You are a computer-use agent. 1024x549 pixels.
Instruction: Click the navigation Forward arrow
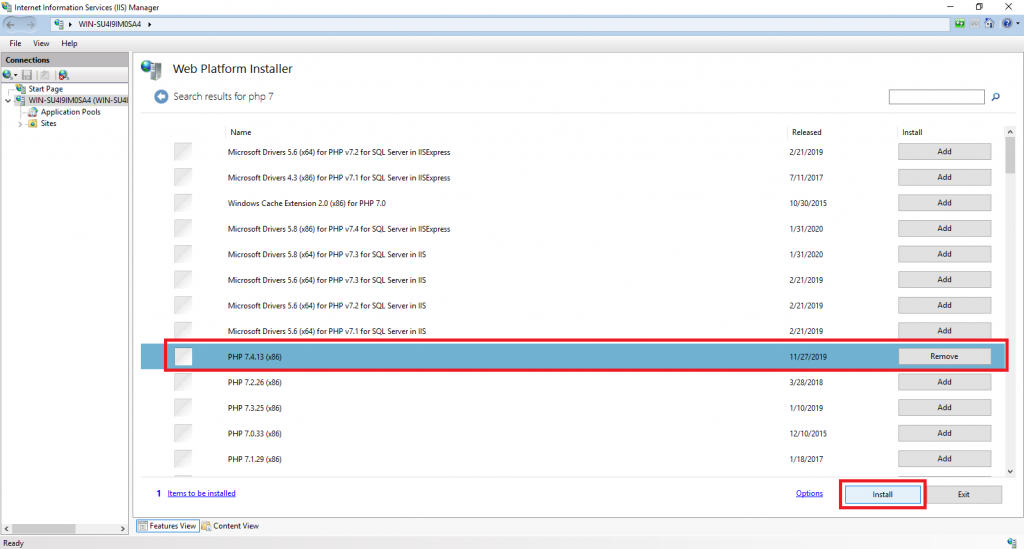[x=30, y=24]
